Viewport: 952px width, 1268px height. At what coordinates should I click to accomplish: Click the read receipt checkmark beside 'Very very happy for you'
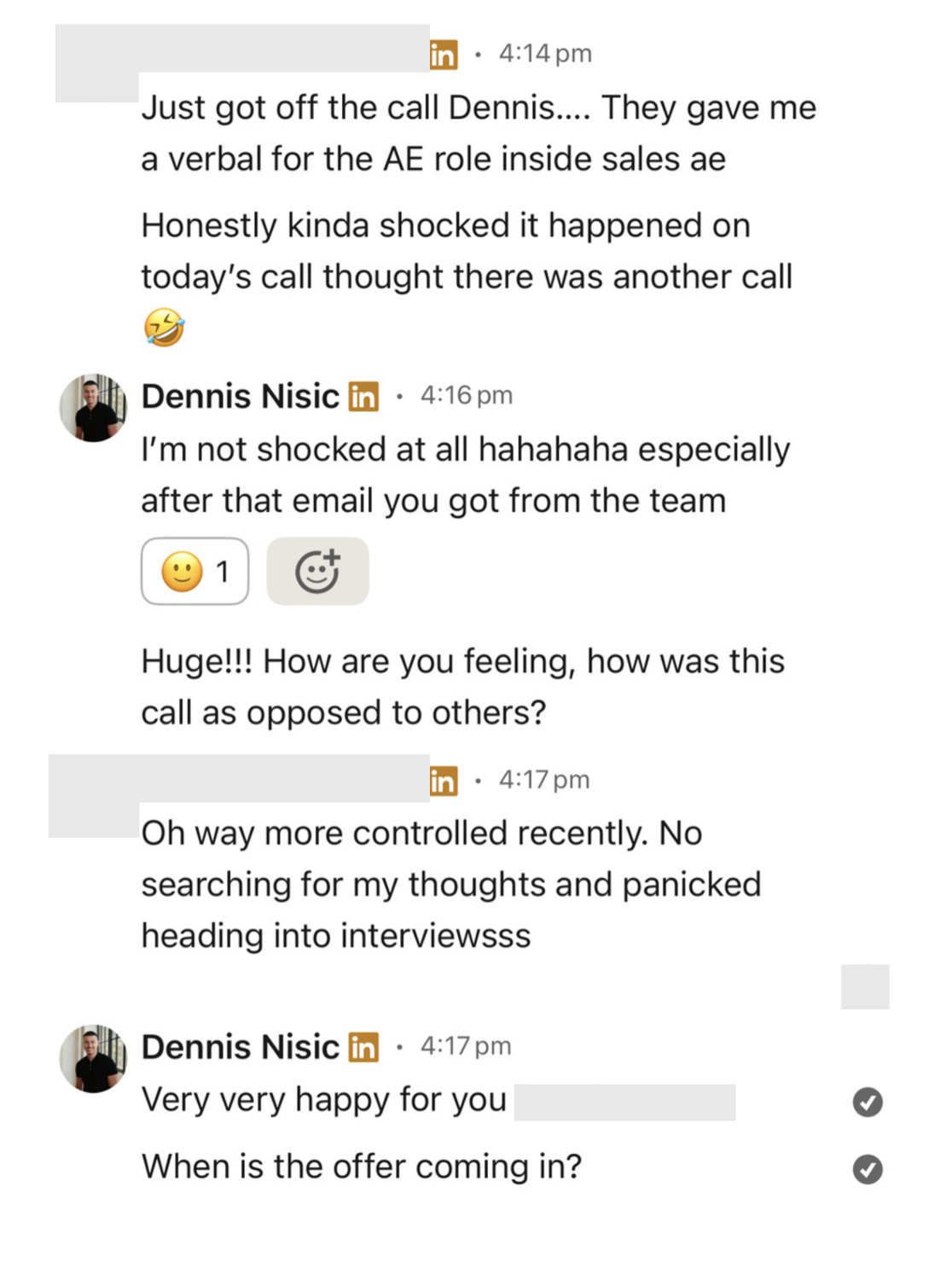click(x=867, y=1102)
